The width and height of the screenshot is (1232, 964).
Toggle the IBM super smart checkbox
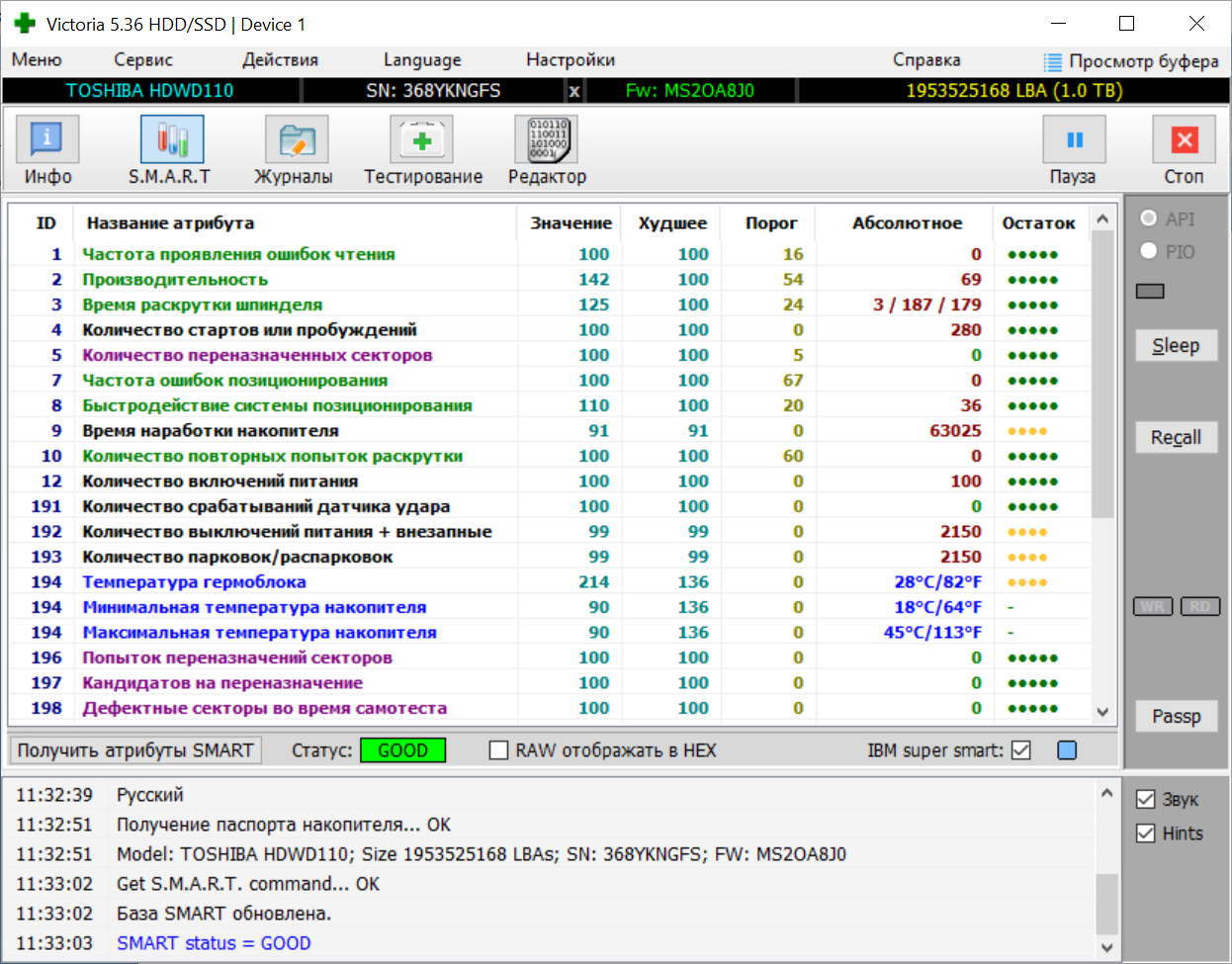(x=1021, y=750)
